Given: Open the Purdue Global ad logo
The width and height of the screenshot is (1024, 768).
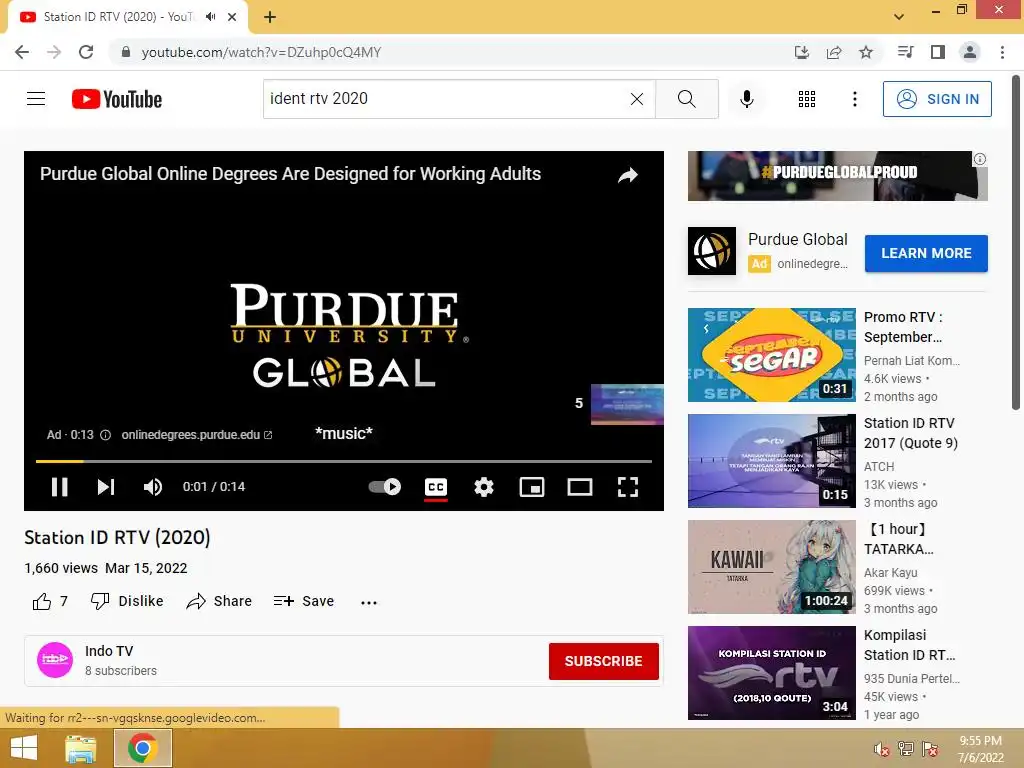Looking at the screenshot, I should tap(712, 251).
